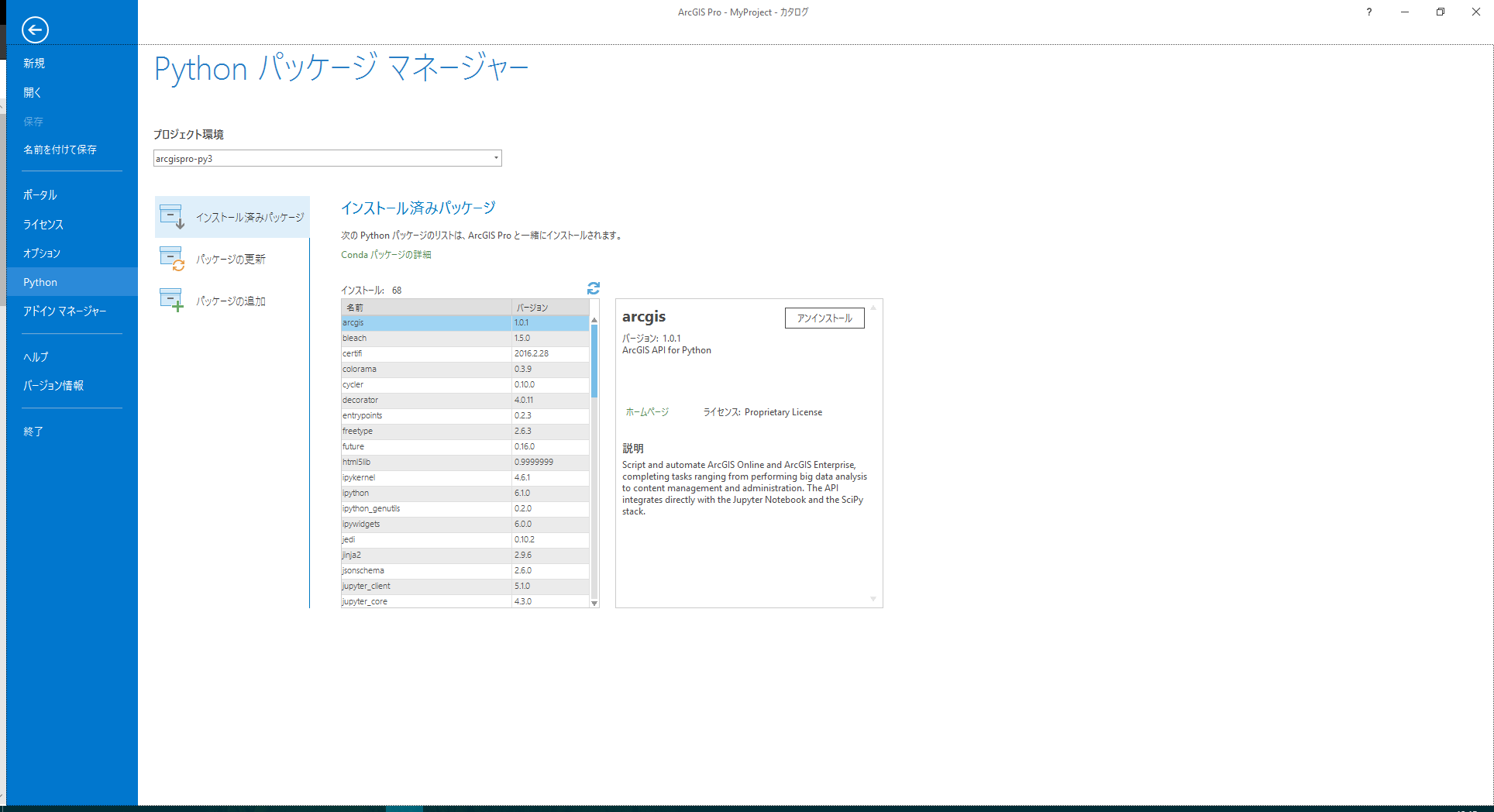Viewport: 1494px width, 812px height.
Task: Click the description panel's expand arrow
Action: tap(873, 598)
